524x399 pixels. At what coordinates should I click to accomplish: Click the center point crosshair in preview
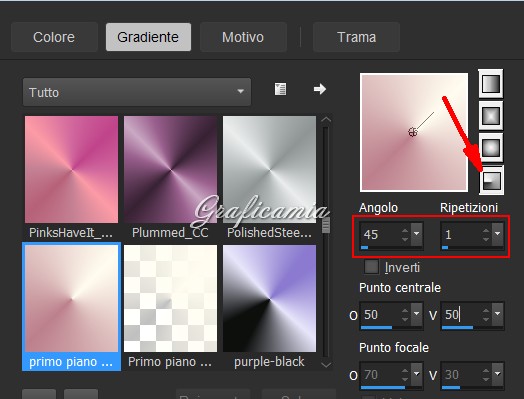[x=413, y=132]
